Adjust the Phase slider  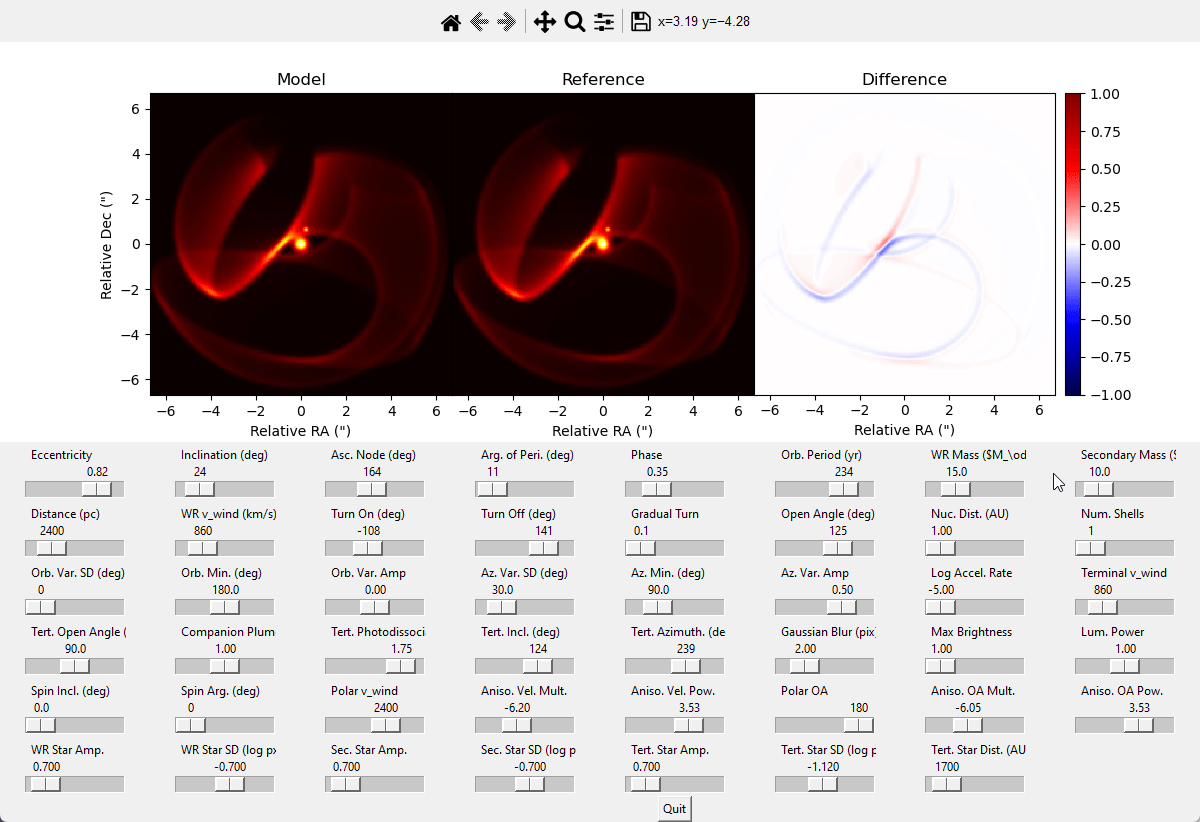point(674,489)
